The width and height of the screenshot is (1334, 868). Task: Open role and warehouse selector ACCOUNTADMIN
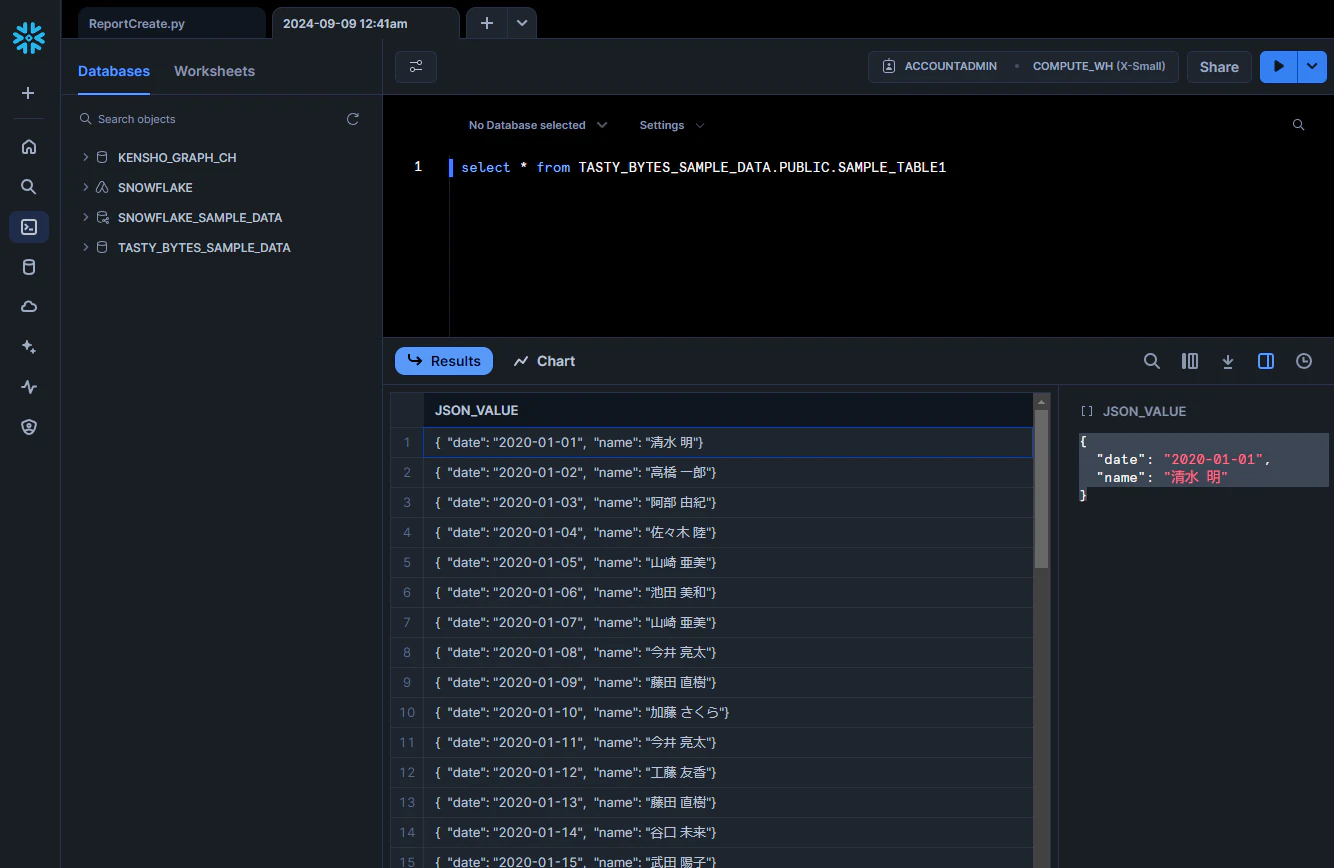point(1023,67)
